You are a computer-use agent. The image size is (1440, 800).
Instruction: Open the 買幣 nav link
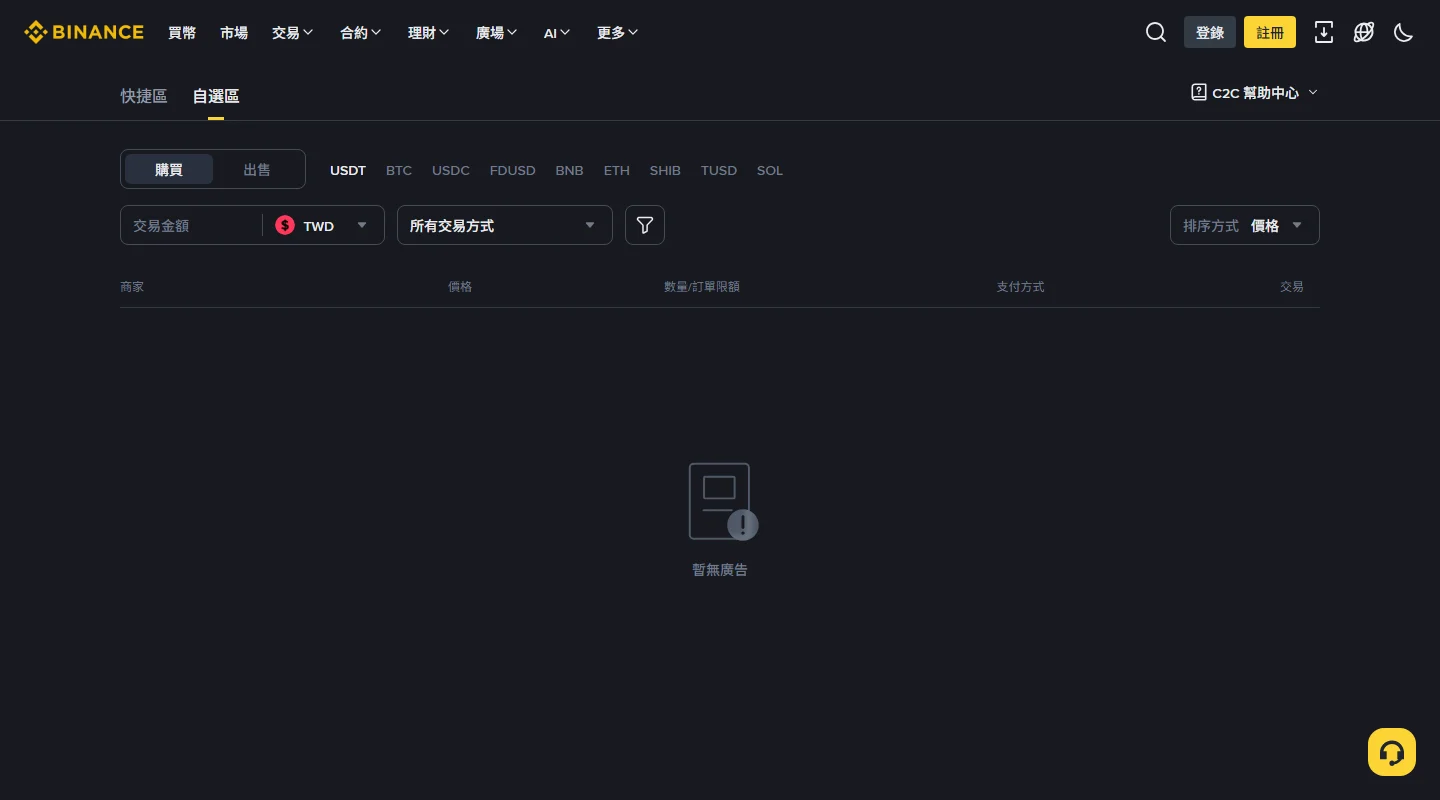(x=182, y=33)
